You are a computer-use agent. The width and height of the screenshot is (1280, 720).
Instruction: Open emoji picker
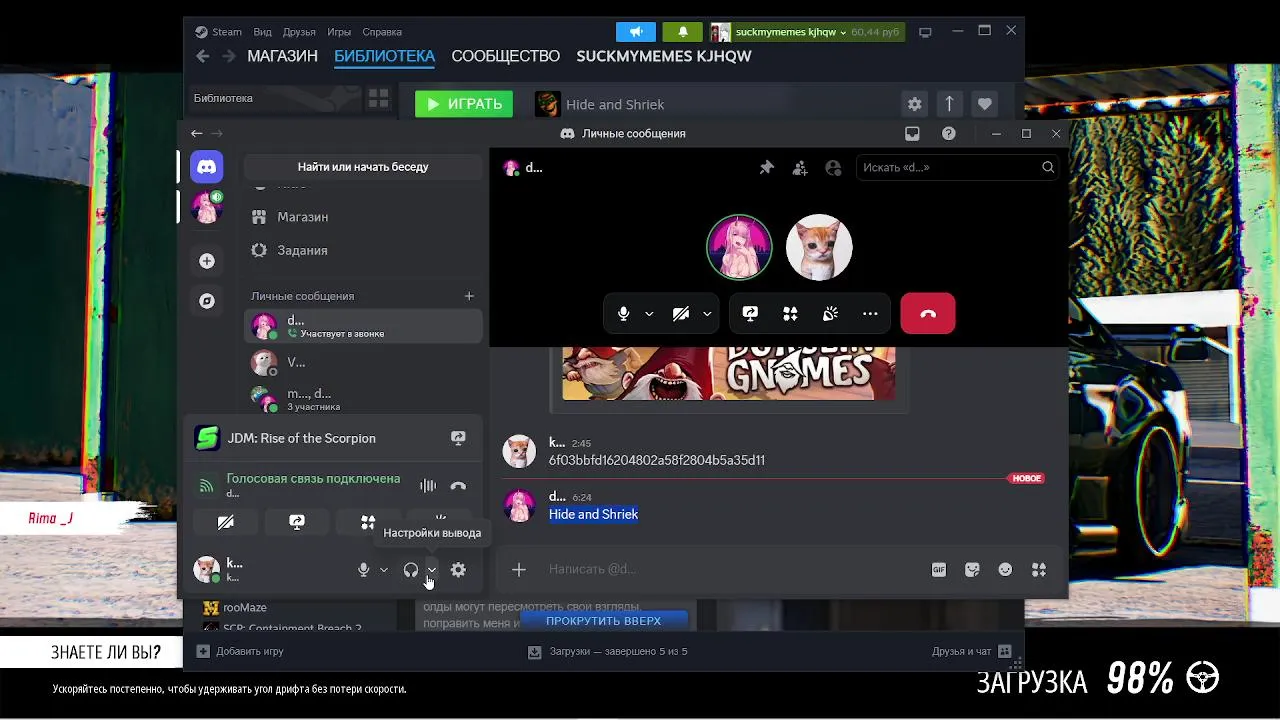point(1005,570)
